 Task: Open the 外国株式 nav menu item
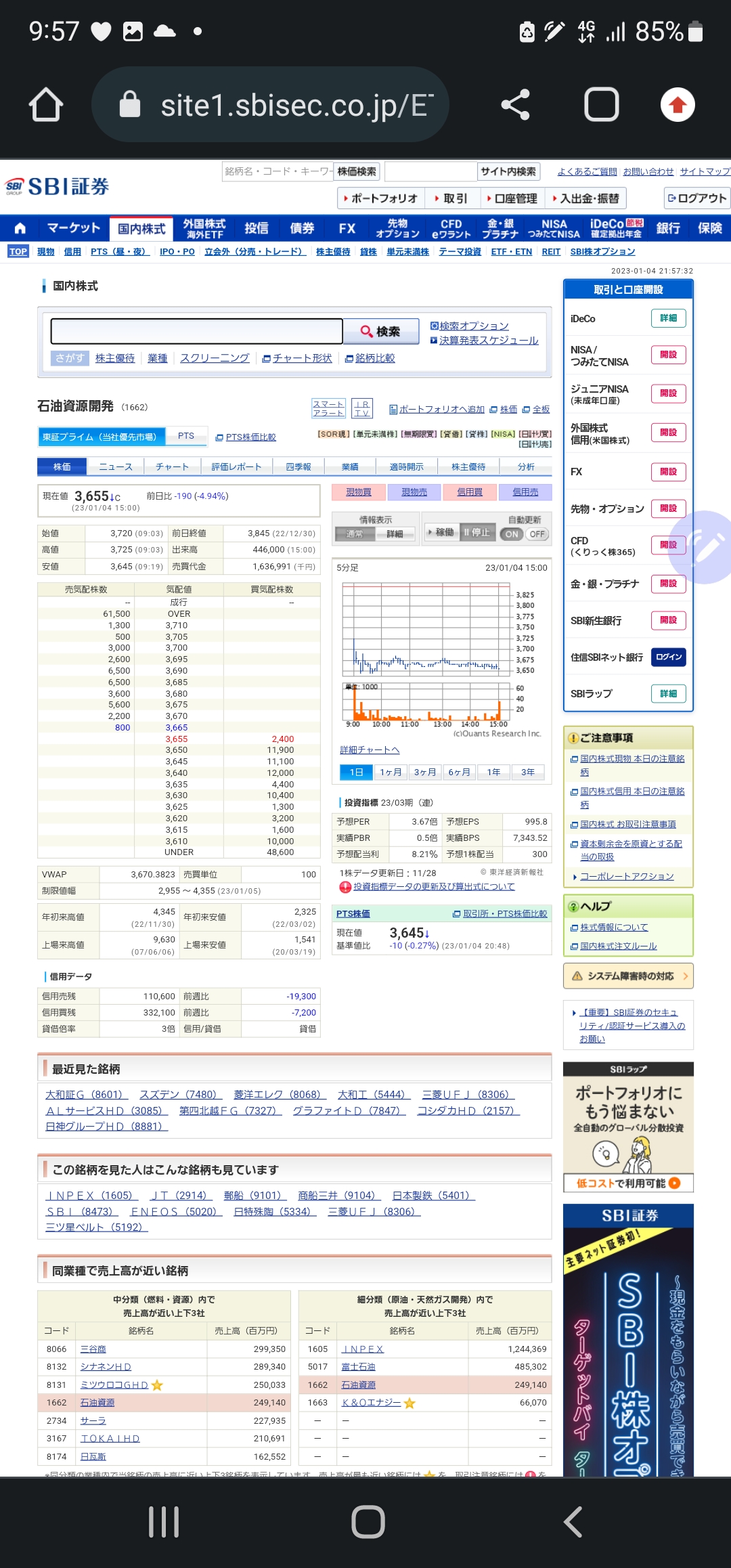pos(204,228)
